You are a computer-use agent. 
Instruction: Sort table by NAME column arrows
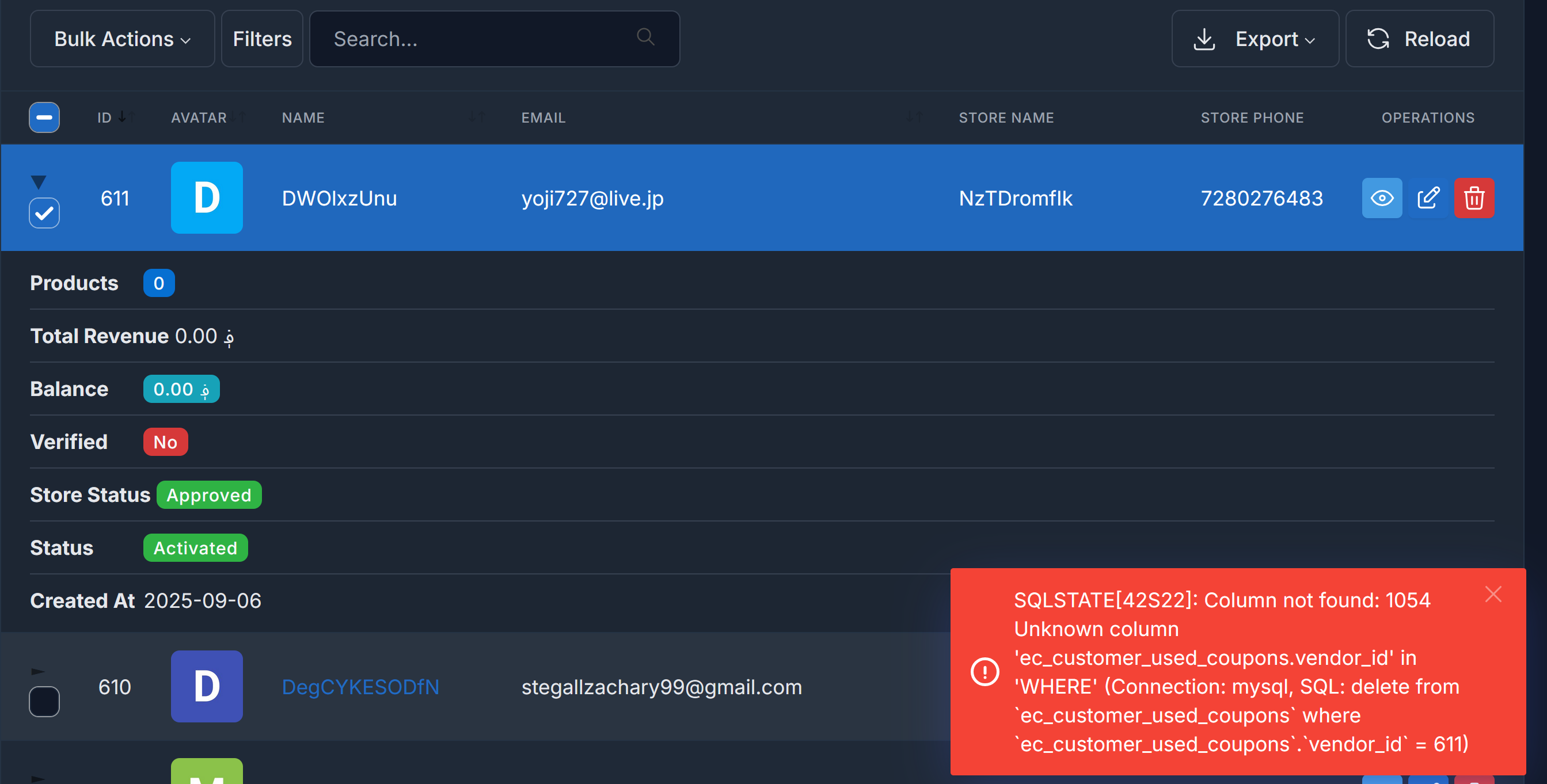click(477, 117)
